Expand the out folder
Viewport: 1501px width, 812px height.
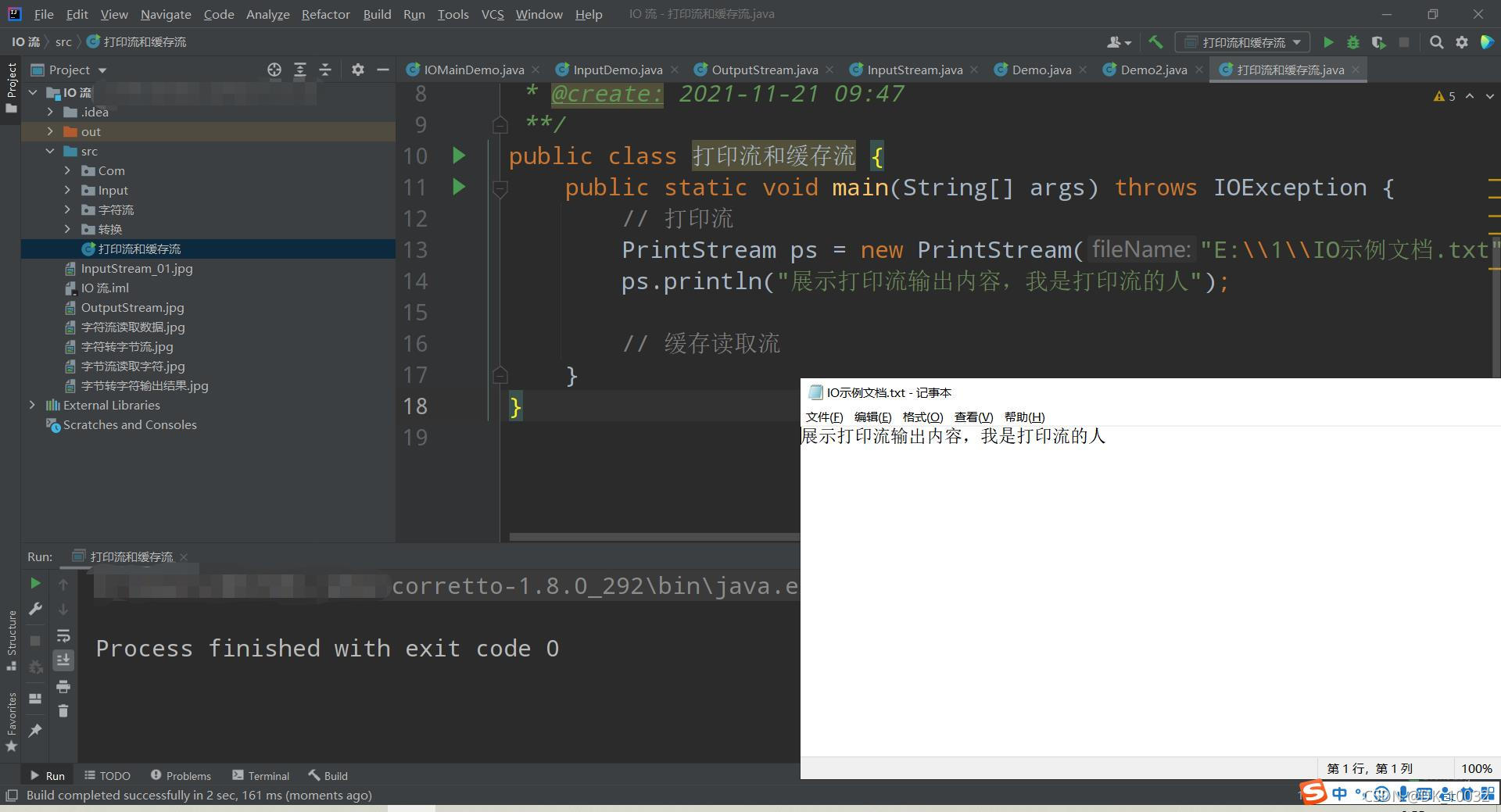(50, 131)
